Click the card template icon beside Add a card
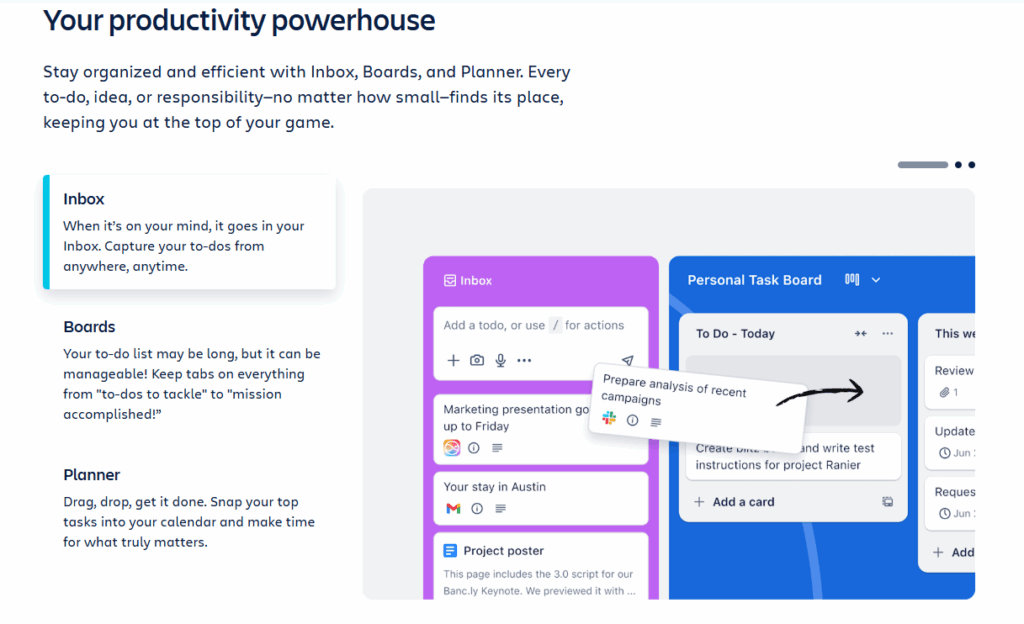 click(887, 502)
